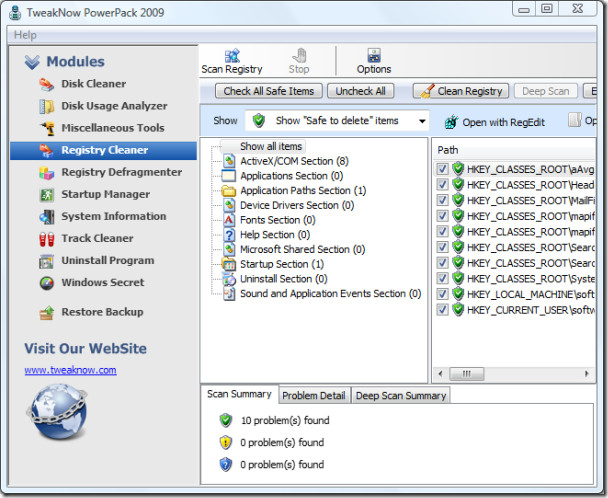Viewport: 608px width, 498px height.
Task: Uncheck the HKEY_CLASSES_ROOT\MailFi entry checkbox
Action: [x=442, y=201]
